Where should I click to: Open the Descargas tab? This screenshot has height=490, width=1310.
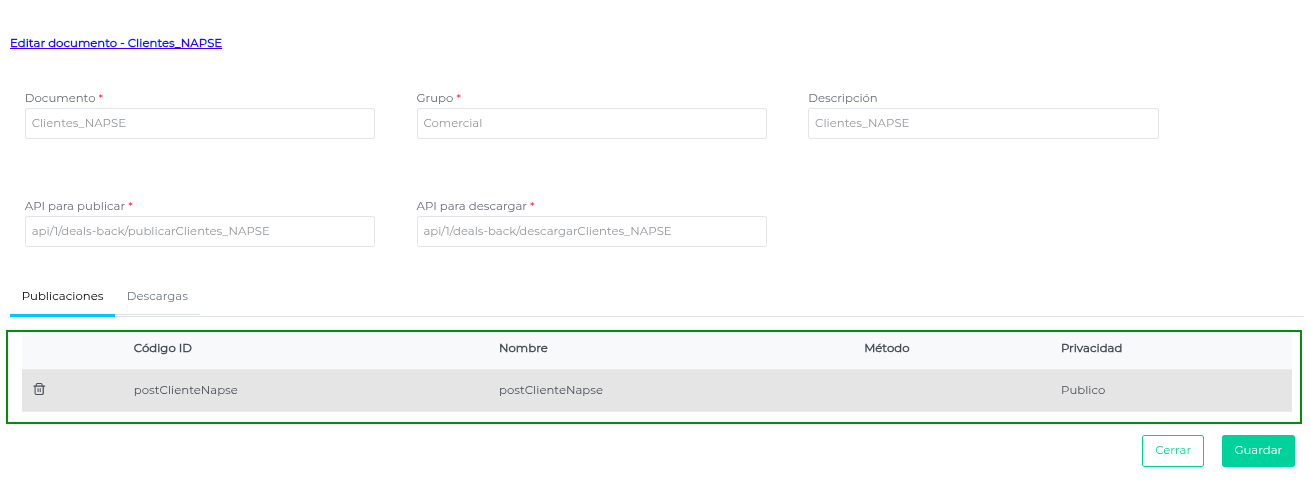pos(157,296)
